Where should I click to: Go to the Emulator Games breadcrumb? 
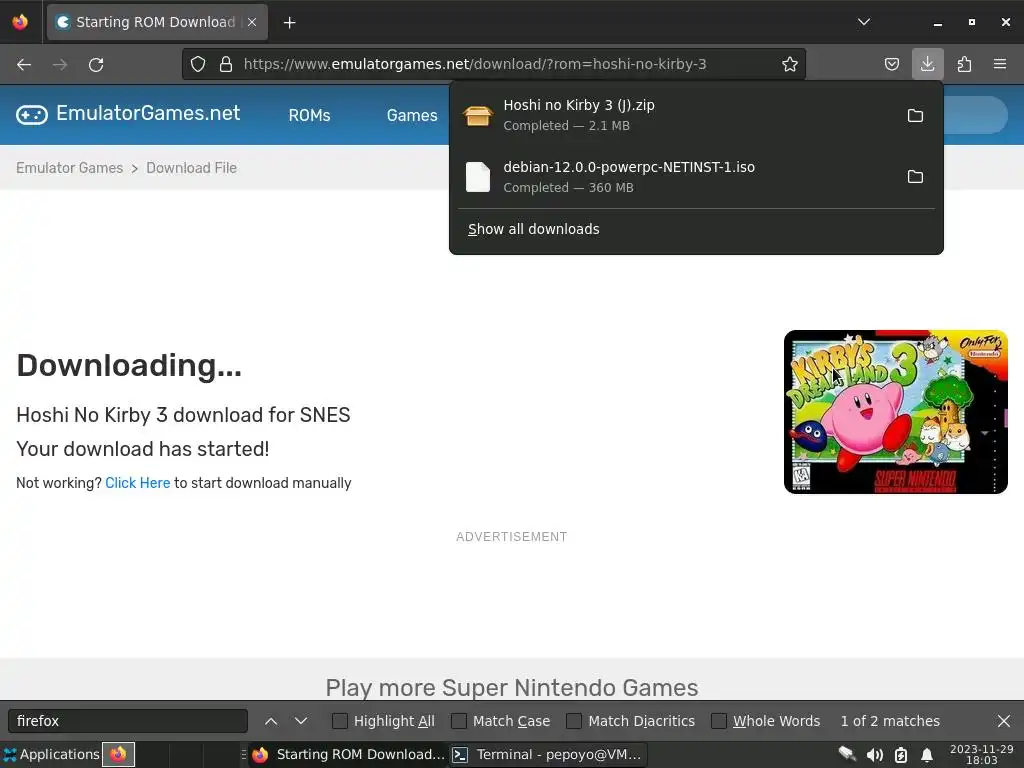69,168
